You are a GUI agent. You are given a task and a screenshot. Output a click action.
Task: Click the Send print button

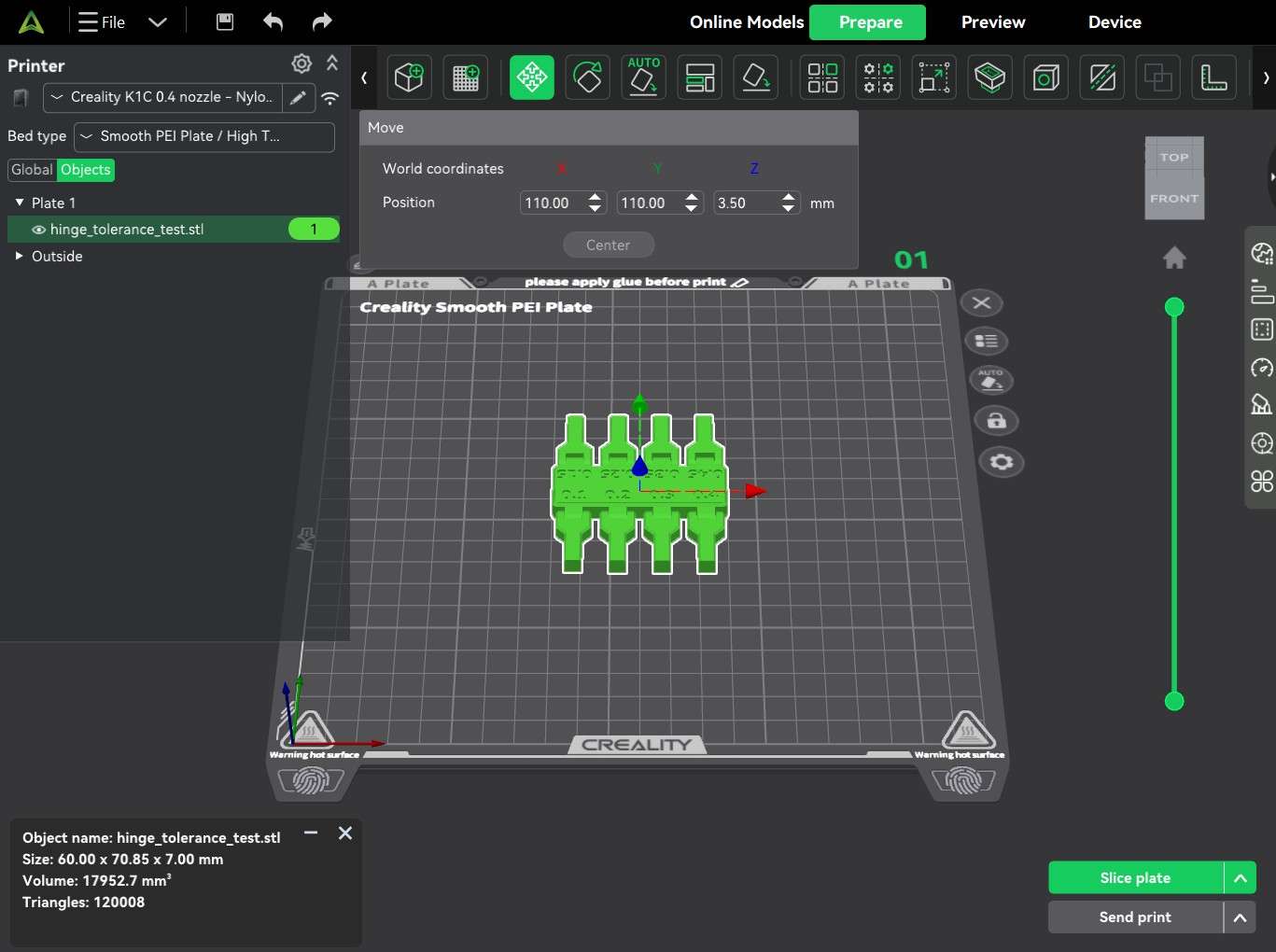[1135, 917]
